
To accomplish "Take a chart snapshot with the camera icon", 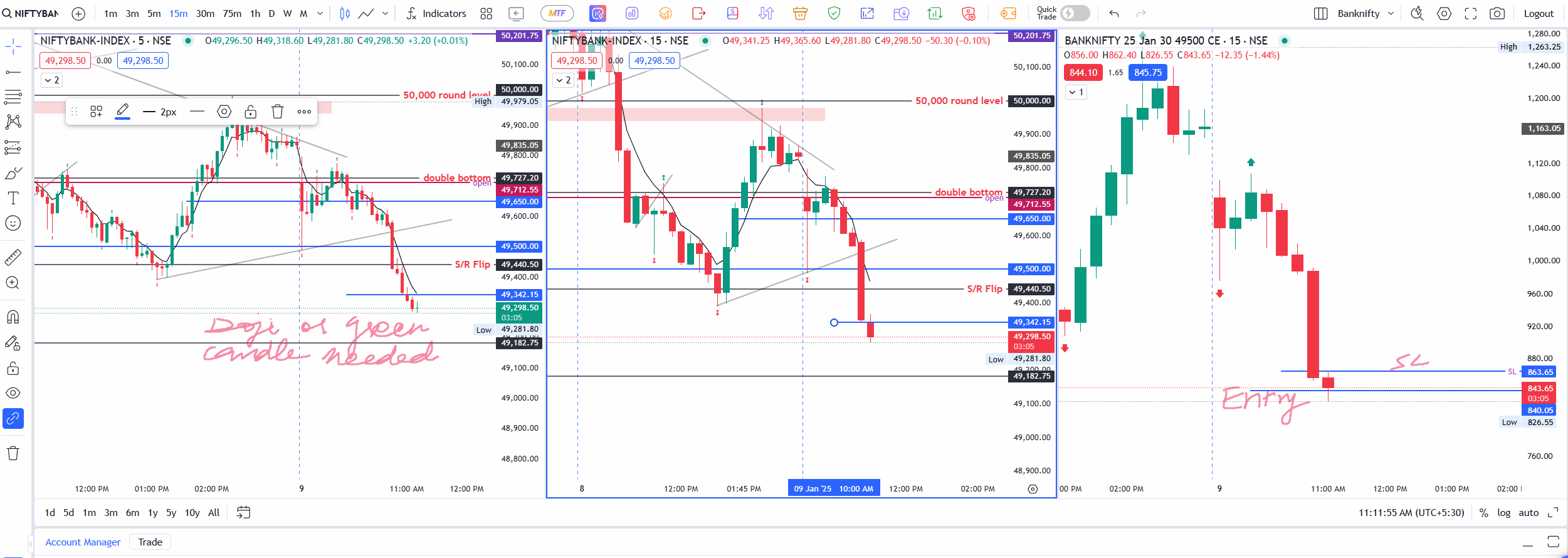I will 1497,14.
